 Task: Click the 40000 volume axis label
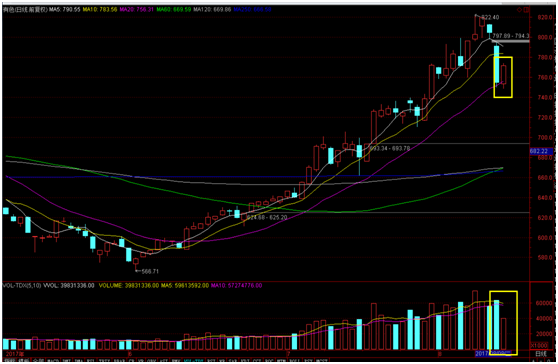[544, 318]
